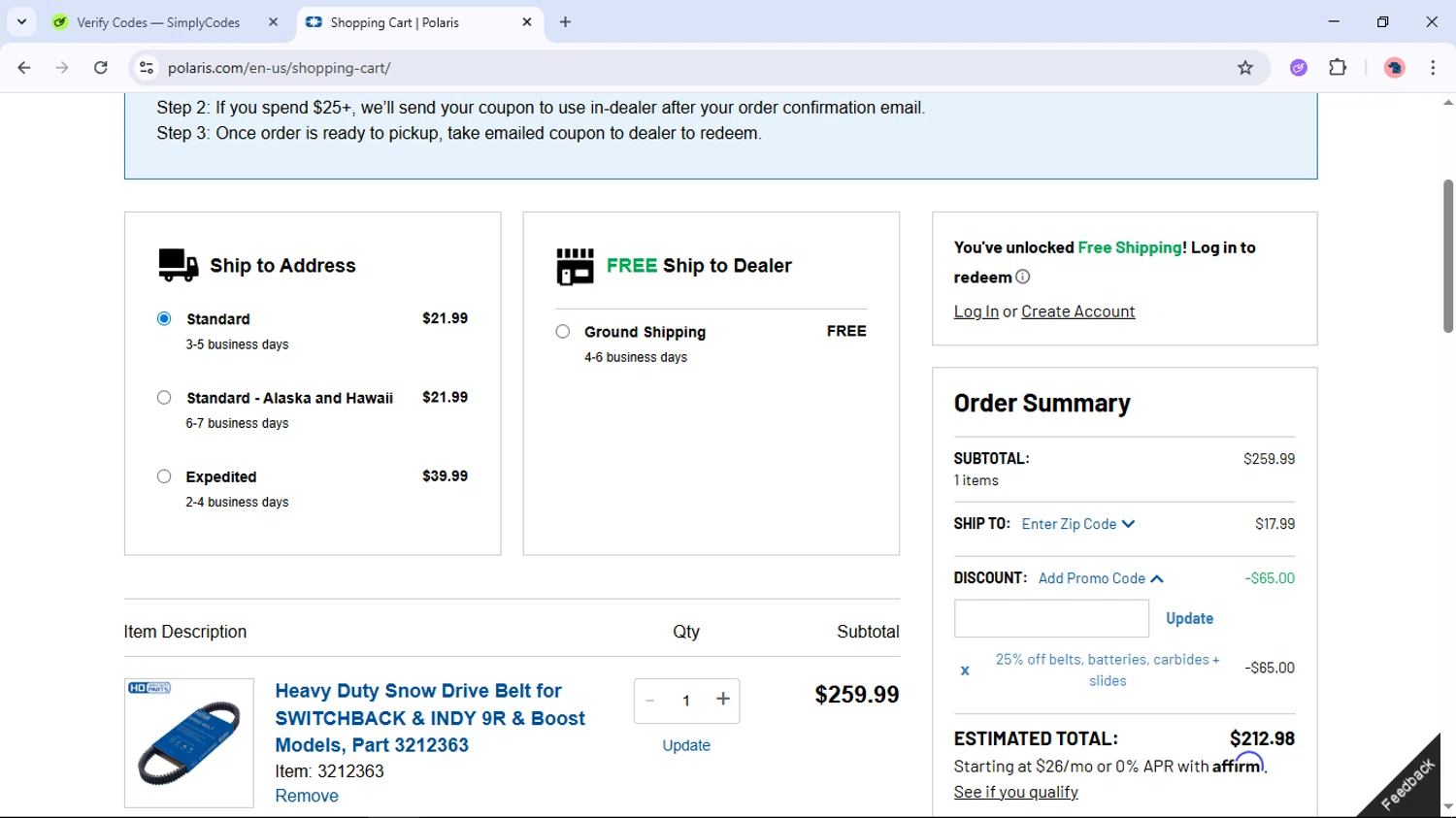Open a new browser tab

566,21
